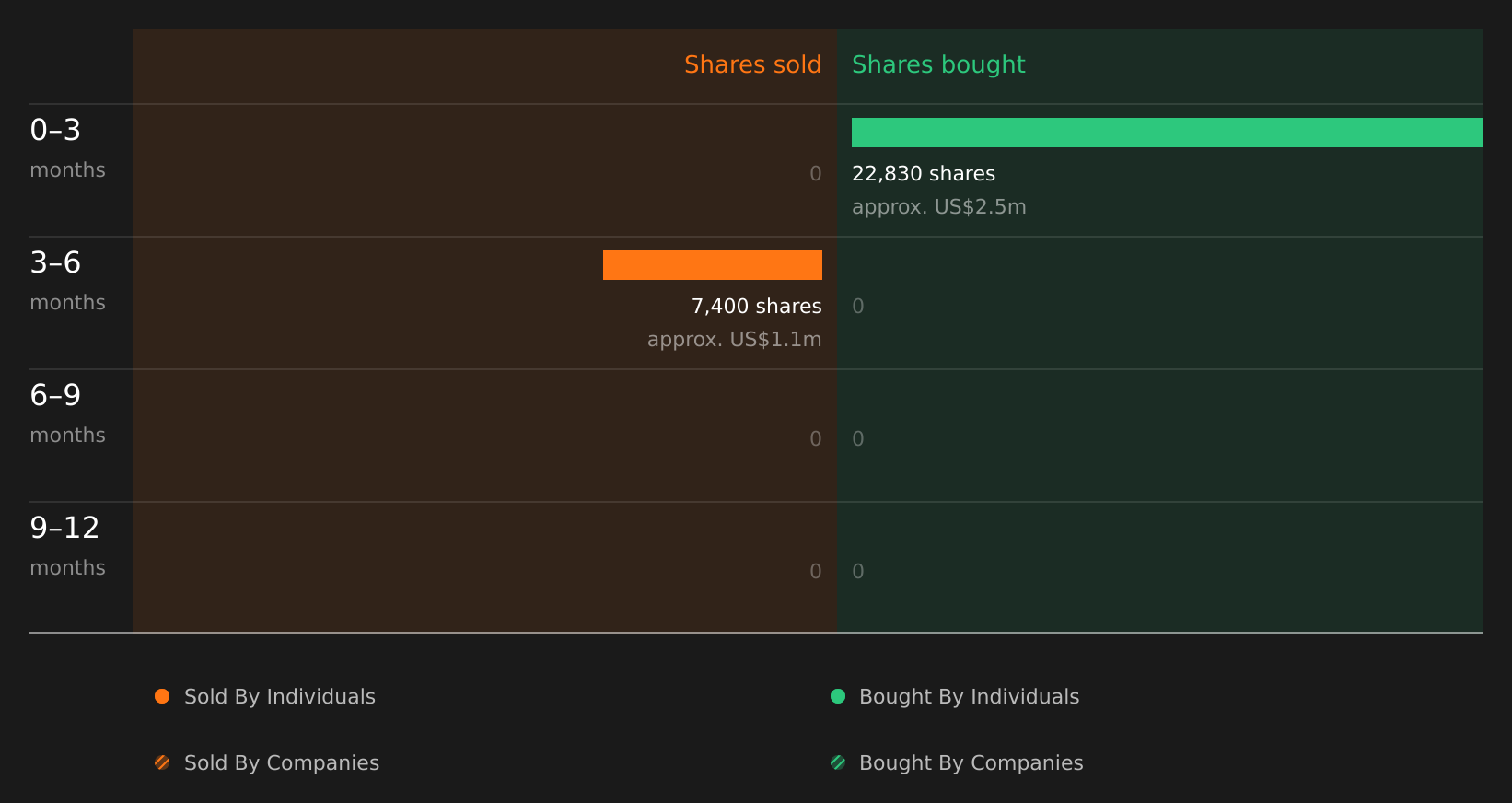
Task: Click the bought 0 value in 6–9 months row
Action: pyautogui.click(x=858, y=438)
